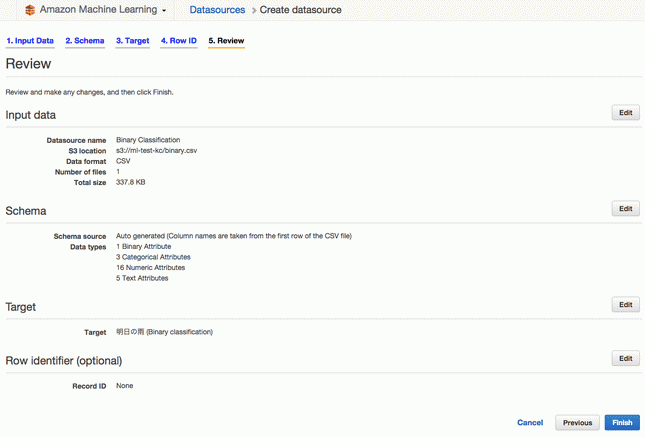Open the Amazon Machine Learning dropdown arrow

point(164,11)
